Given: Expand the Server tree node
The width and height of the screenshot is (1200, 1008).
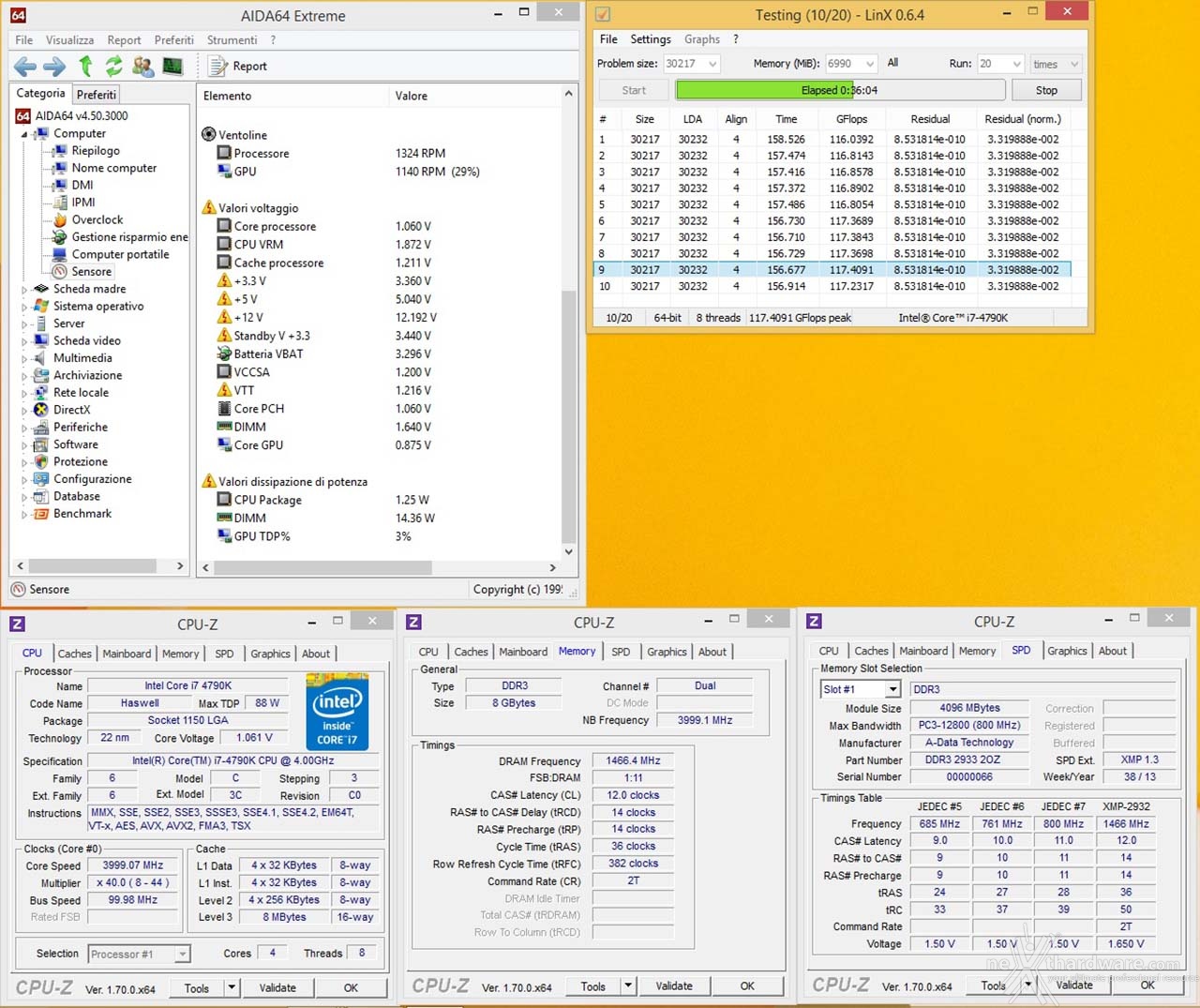Looking at the screenshot, I should [x=24, y=324].
